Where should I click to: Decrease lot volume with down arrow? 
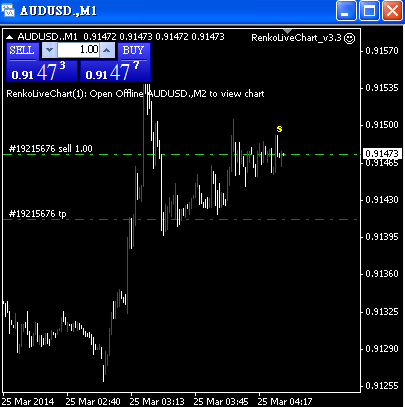coord(49,50)
